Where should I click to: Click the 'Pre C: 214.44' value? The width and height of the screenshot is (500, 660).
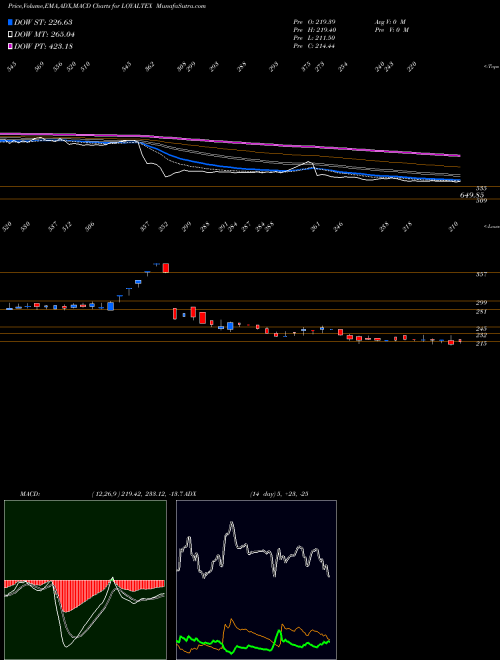(314, 46)
